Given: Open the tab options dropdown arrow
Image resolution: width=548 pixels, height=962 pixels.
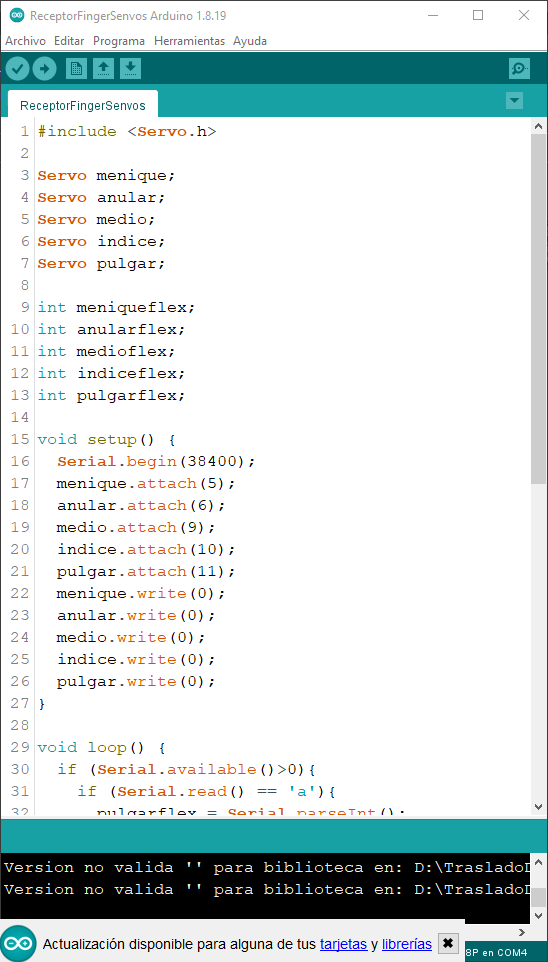Looking at the screenshot, I should [x=514, y=101].
